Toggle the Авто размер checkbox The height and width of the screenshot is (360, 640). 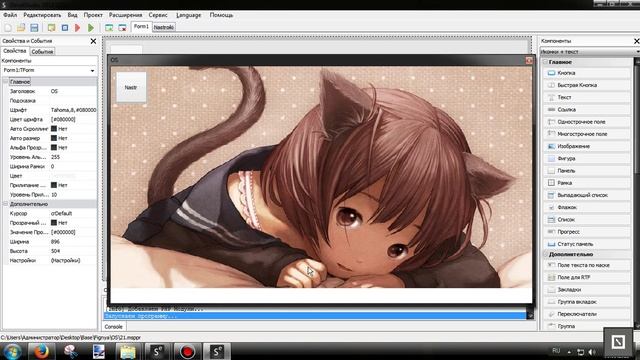point(53,138)
